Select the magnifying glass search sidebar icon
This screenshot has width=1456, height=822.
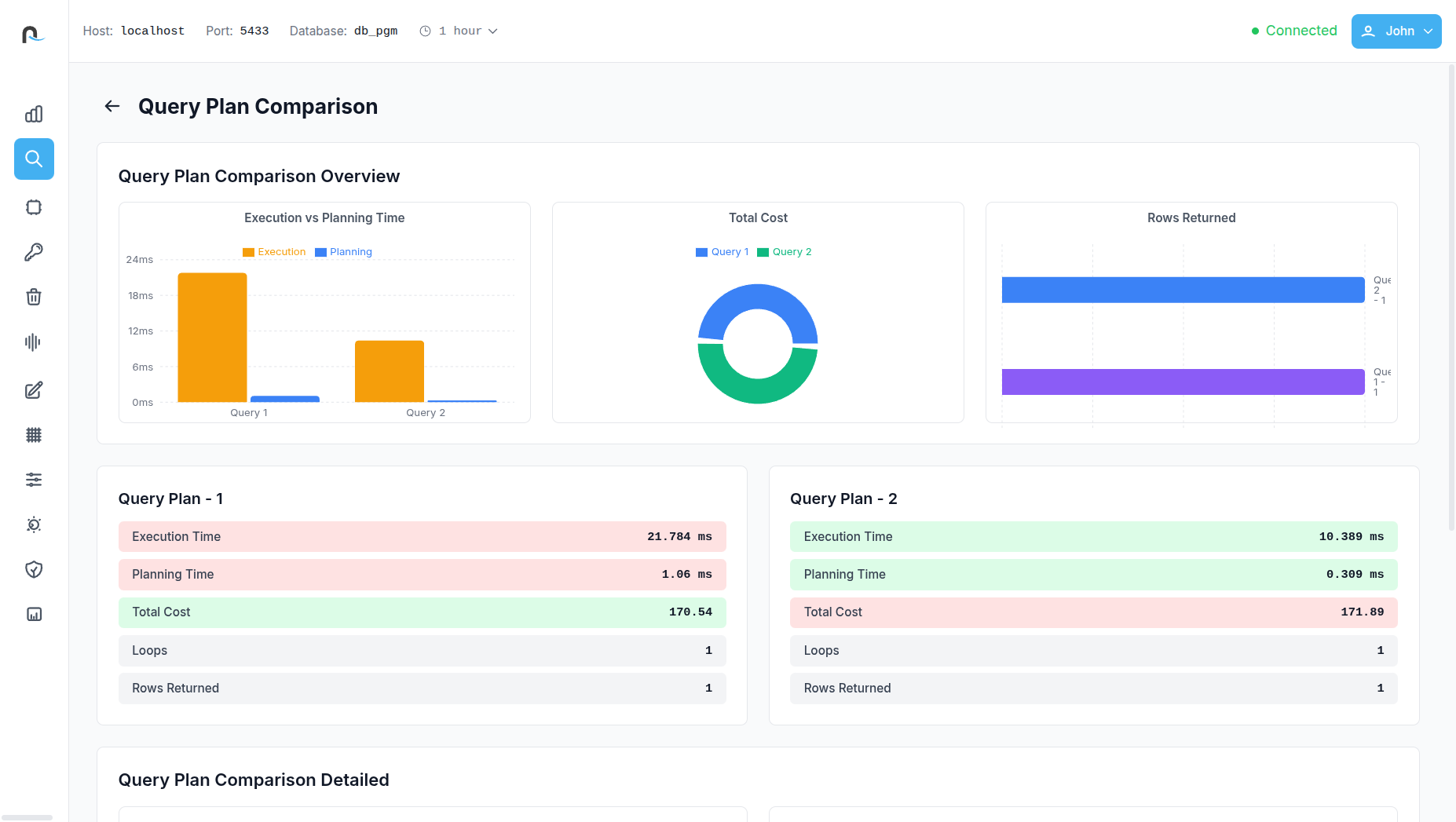[x=34, y=159]
